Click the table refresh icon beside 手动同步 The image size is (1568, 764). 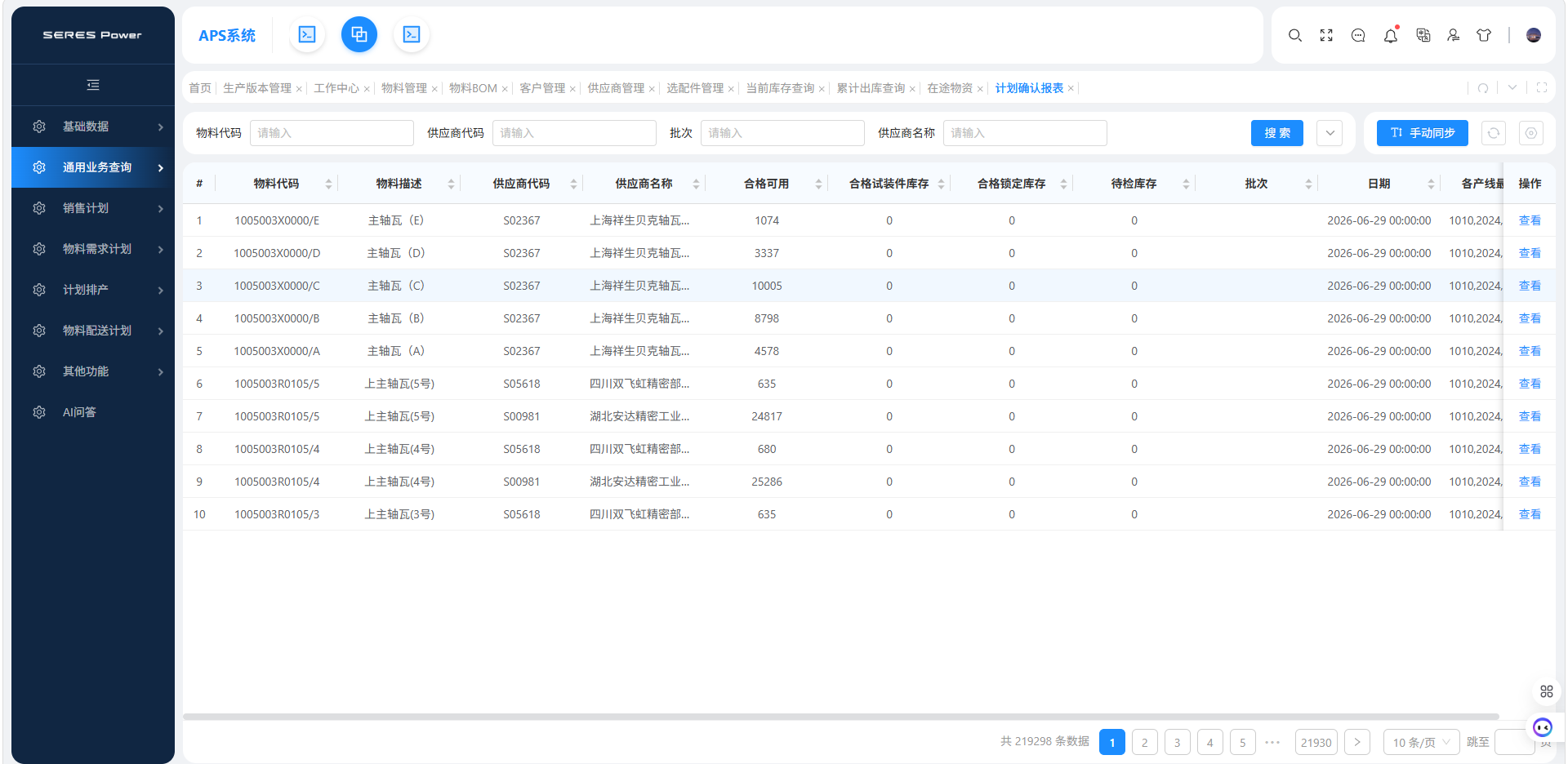pos(1494,133)
